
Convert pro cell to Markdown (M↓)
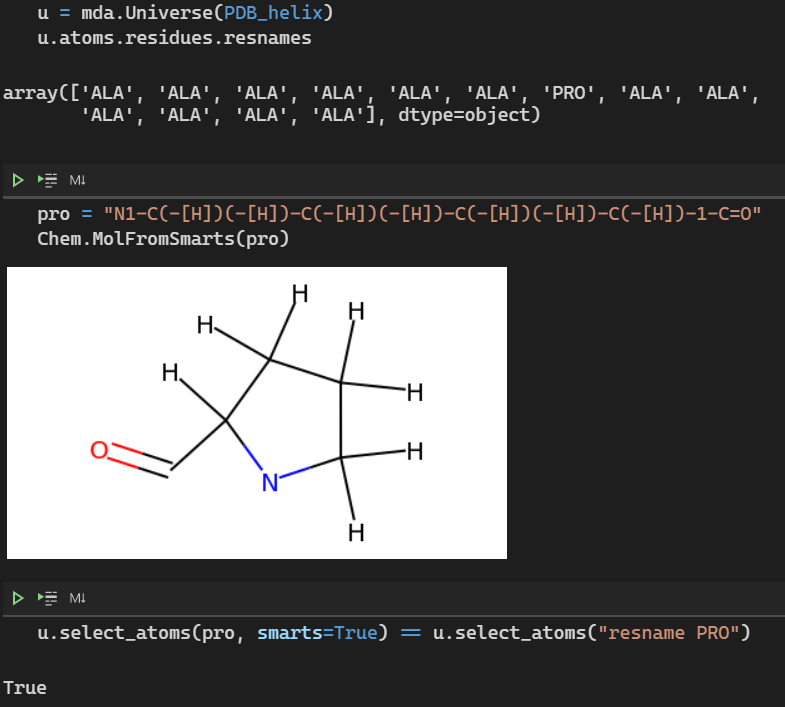pos(78,180)
